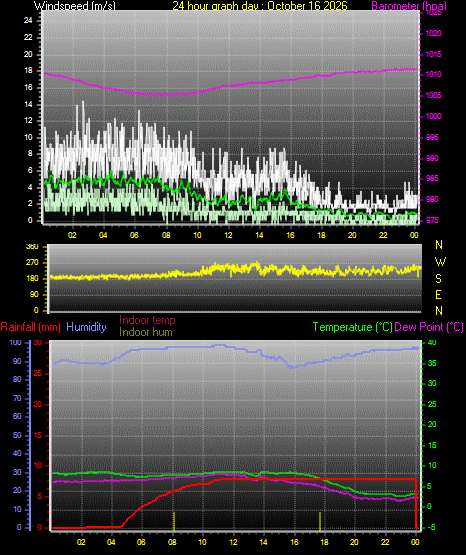
Task: Select the '270' tick on wind direction axis
Action: pyautogui.click(x=32, y=263)
